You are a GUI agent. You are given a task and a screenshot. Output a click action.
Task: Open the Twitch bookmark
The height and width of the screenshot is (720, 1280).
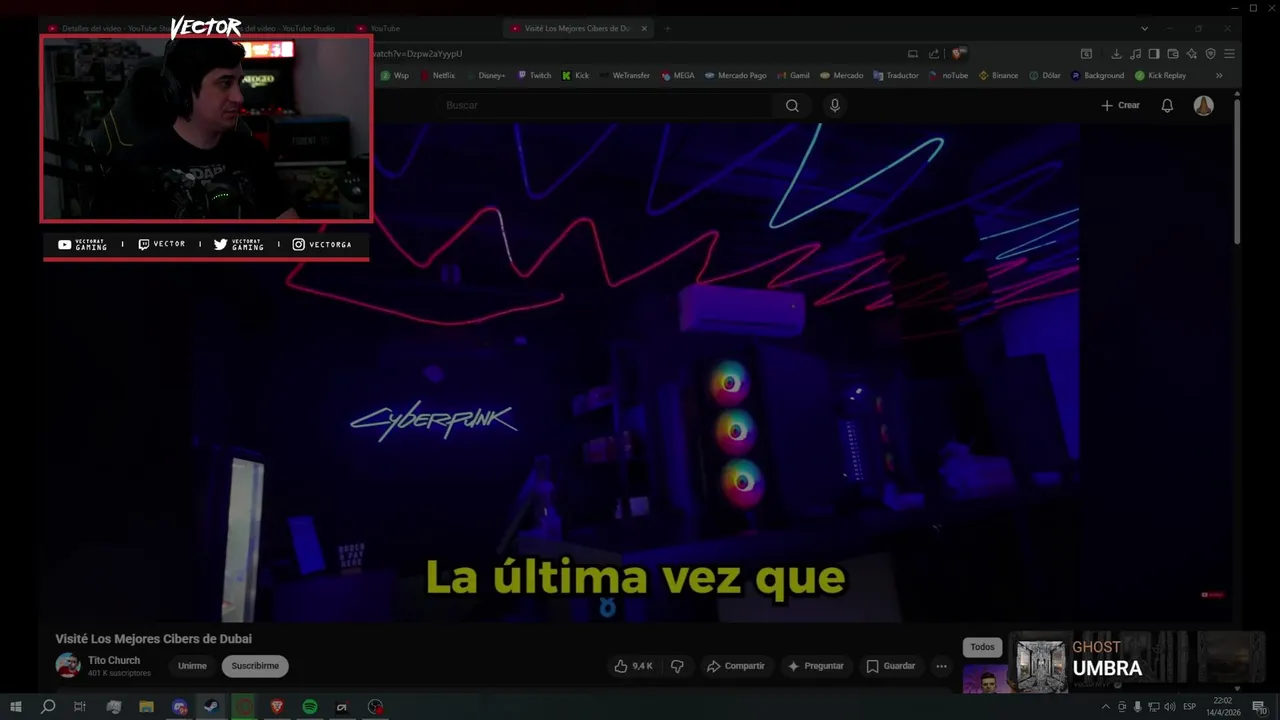[x=534, y=75]
